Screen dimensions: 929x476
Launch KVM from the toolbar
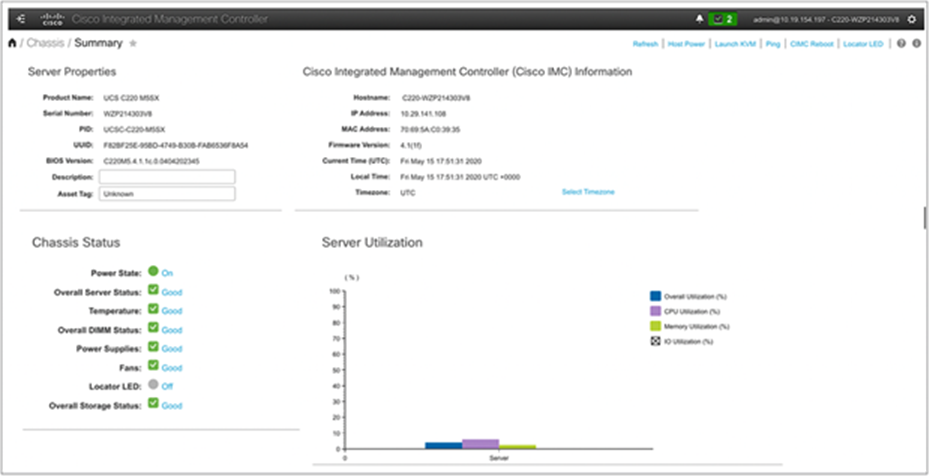pyautogui.click(x=735, y=44)
